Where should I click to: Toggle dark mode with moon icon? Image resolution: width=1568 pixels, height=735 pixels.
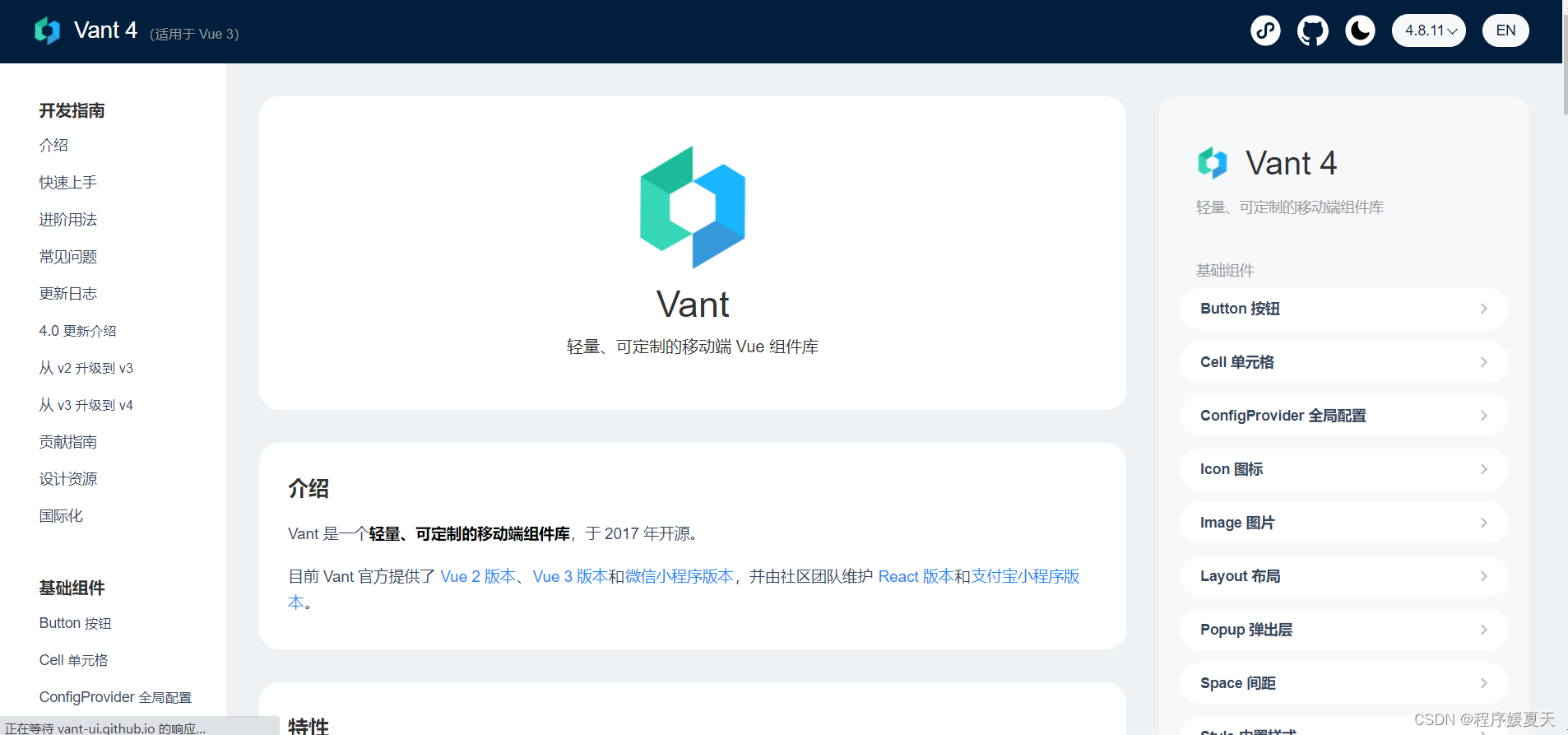click(x=1360, y=31)
